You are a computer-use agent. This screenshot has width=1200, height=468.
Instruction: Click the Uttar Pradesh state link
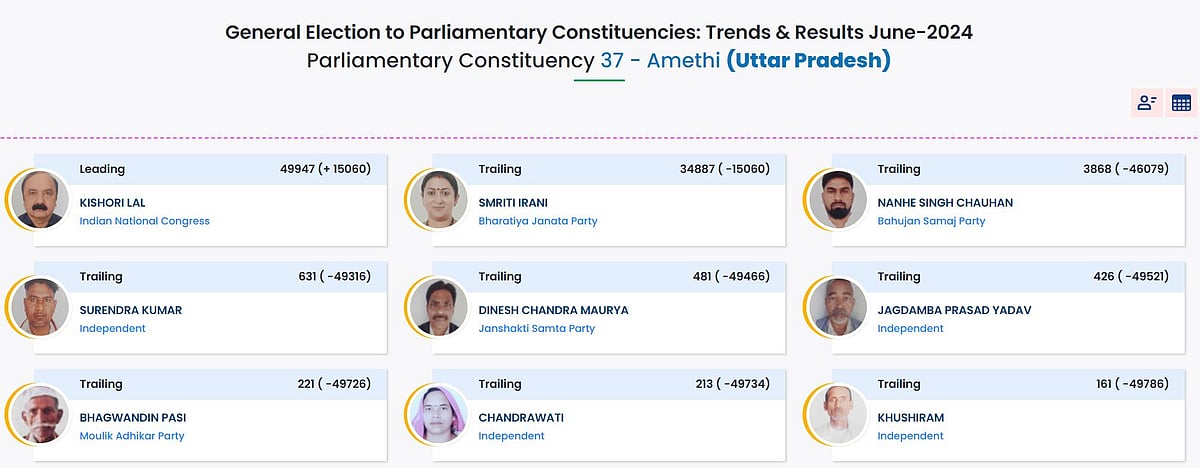pos(808,60)
